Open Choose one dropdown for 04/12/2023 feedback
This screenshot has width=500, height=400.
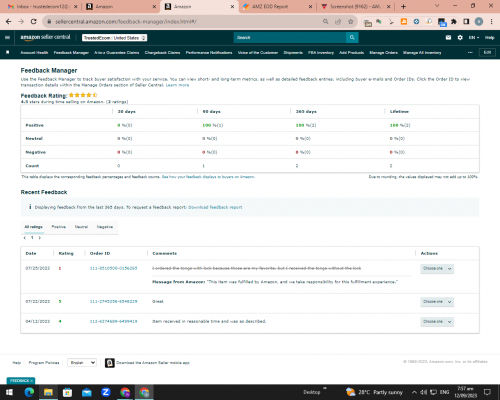click(x=437, y=322)
